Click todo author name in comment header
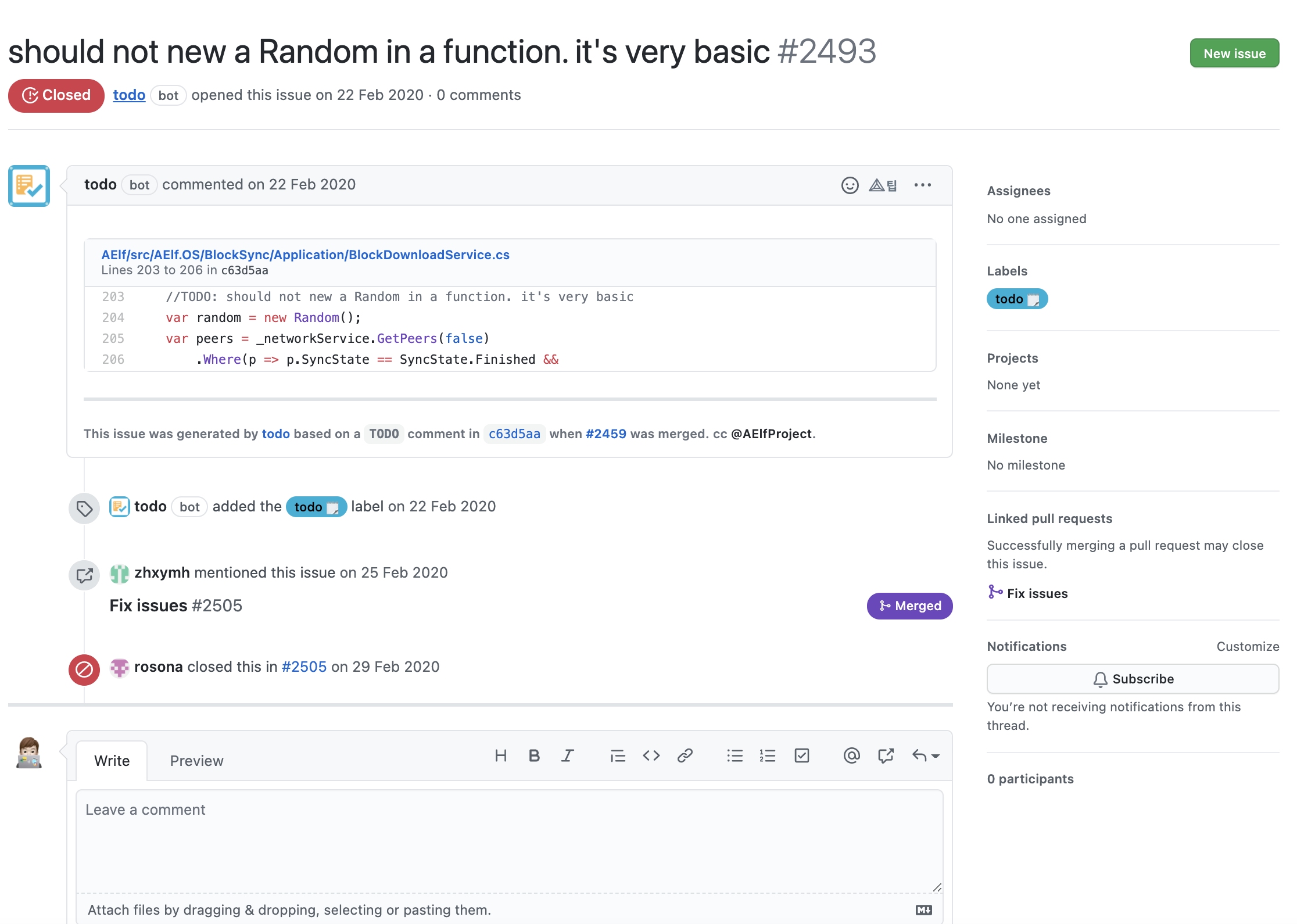The image size is (1297, 924). [x=100, y=184]
